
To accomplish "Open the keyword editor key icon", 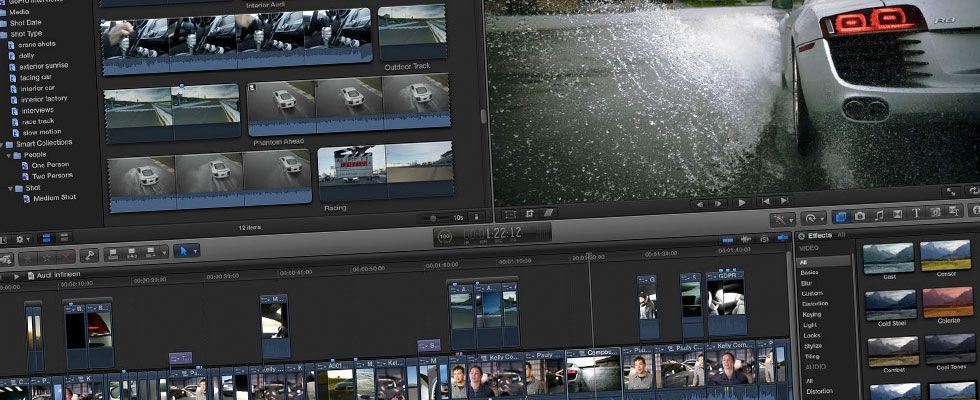I will (89, 255).
